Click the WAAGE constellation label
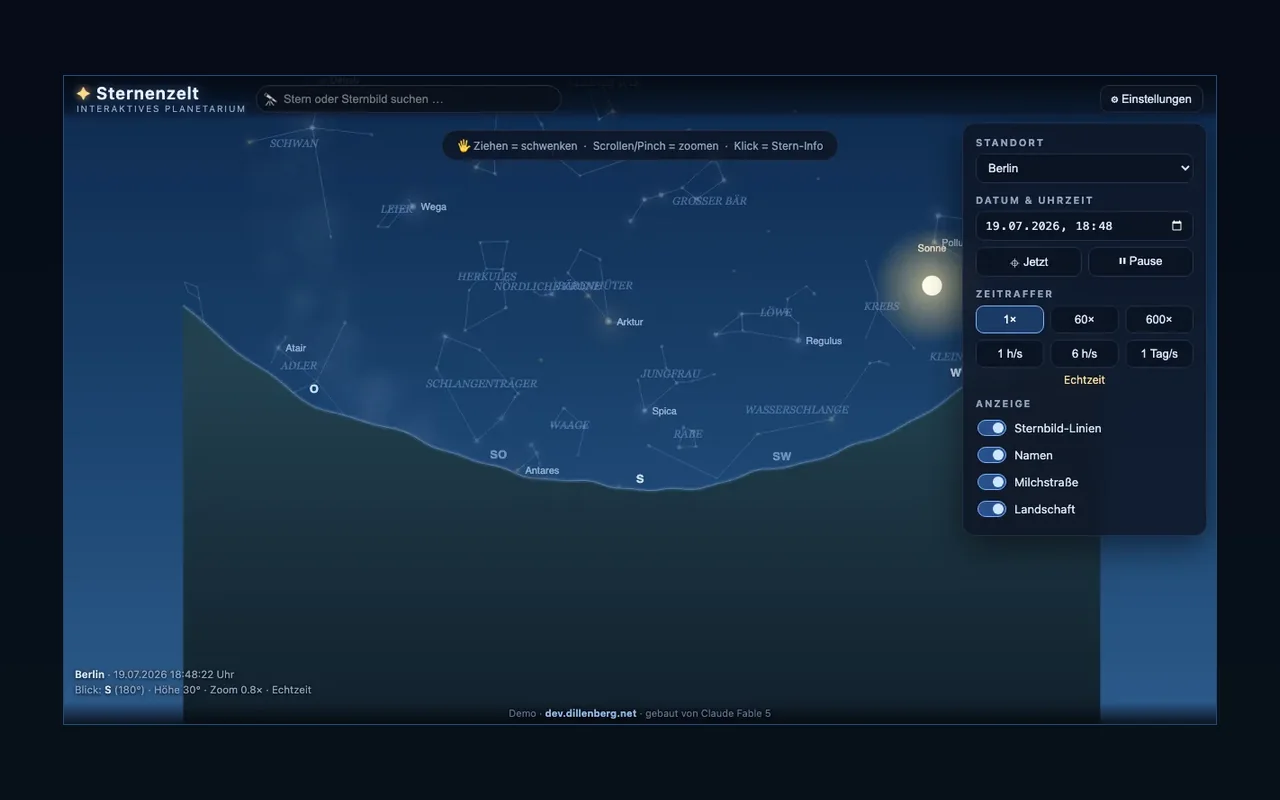The width and height of the screenshot is (1280, 800). point(569,425)
